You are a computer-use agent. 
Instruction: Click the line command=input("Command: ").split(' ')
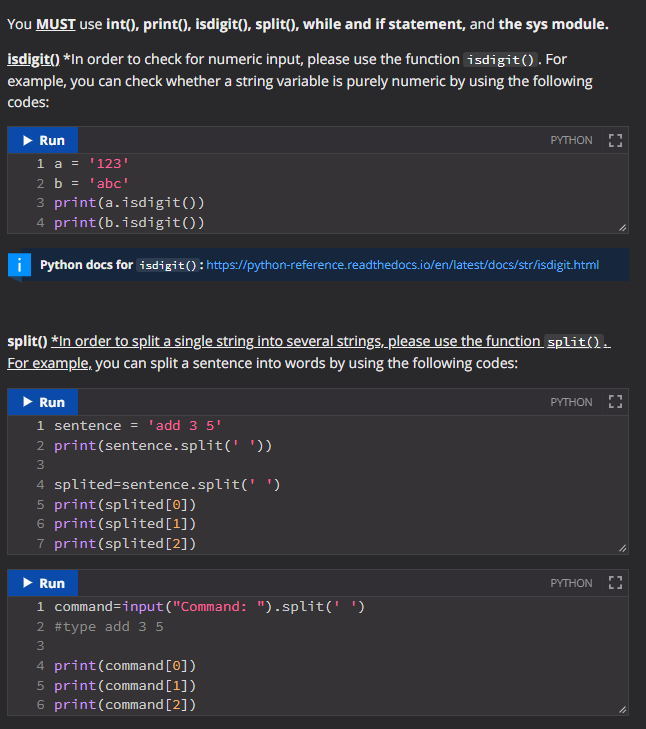click(209, 607)
